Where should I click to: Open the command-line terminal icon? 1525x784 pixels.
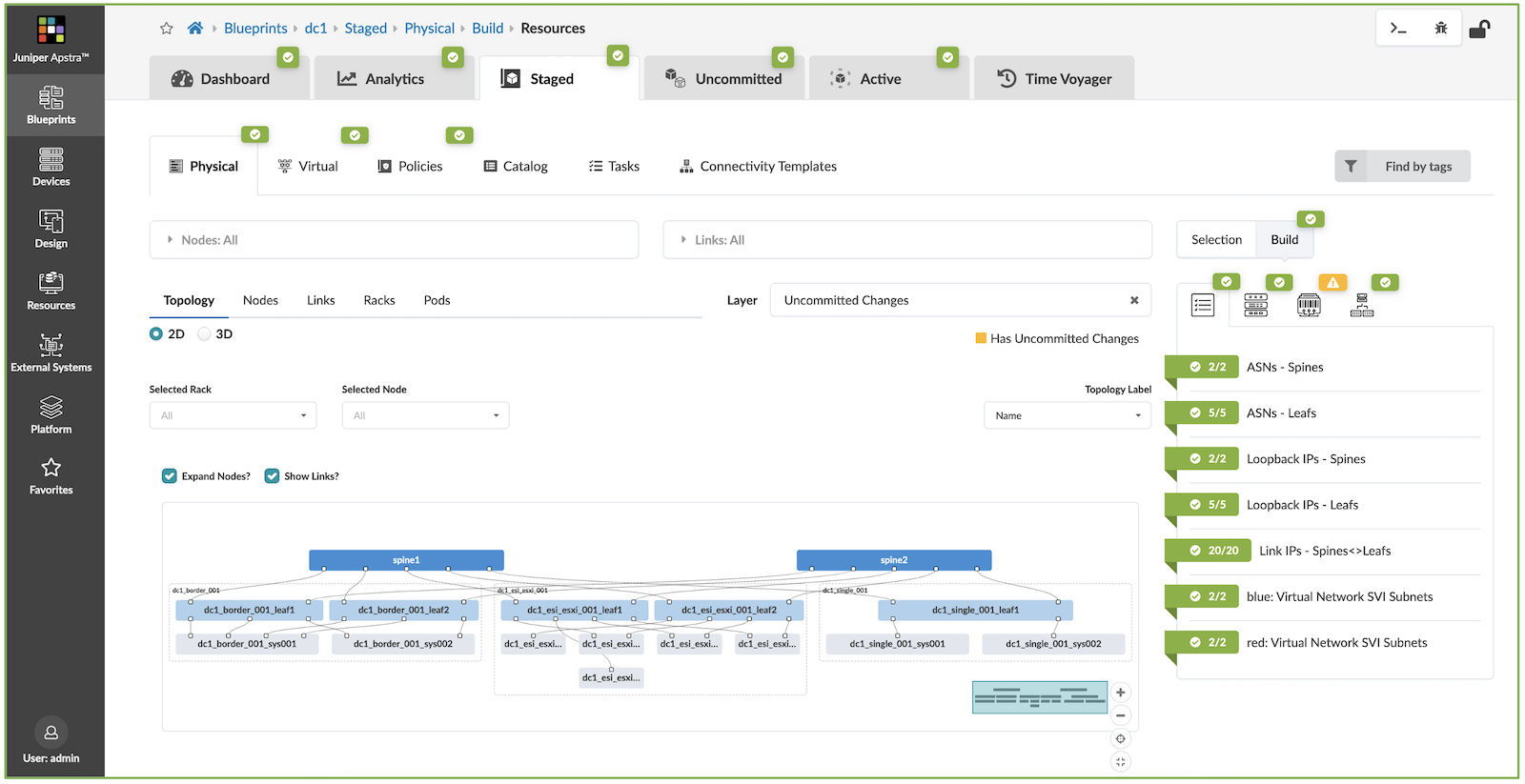1398,29
